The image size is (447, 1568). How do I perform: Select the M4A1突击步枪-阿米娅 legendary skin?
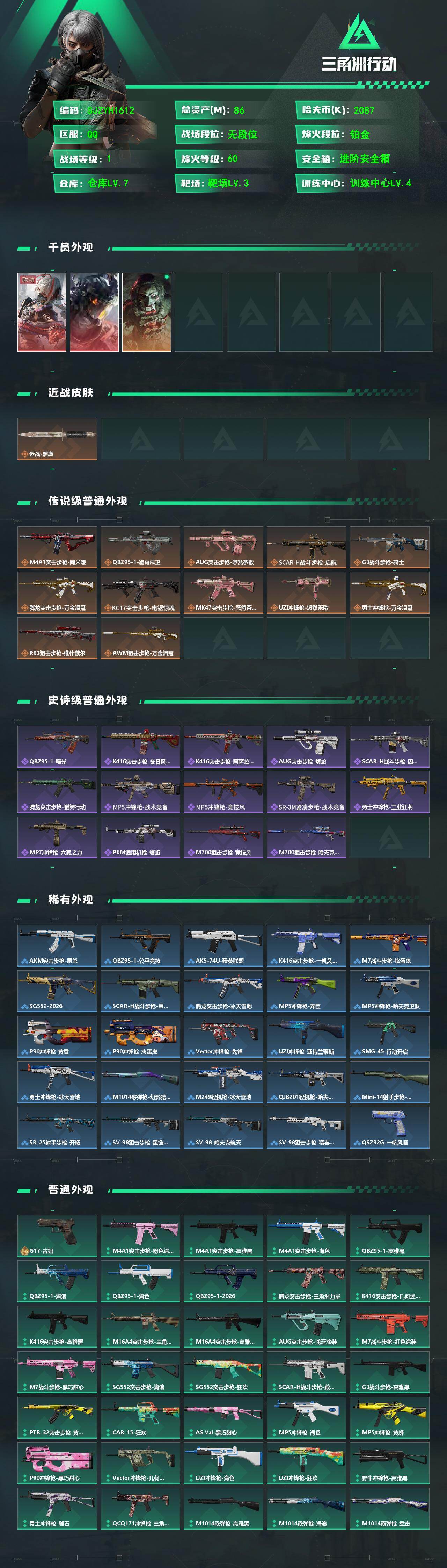57,547
